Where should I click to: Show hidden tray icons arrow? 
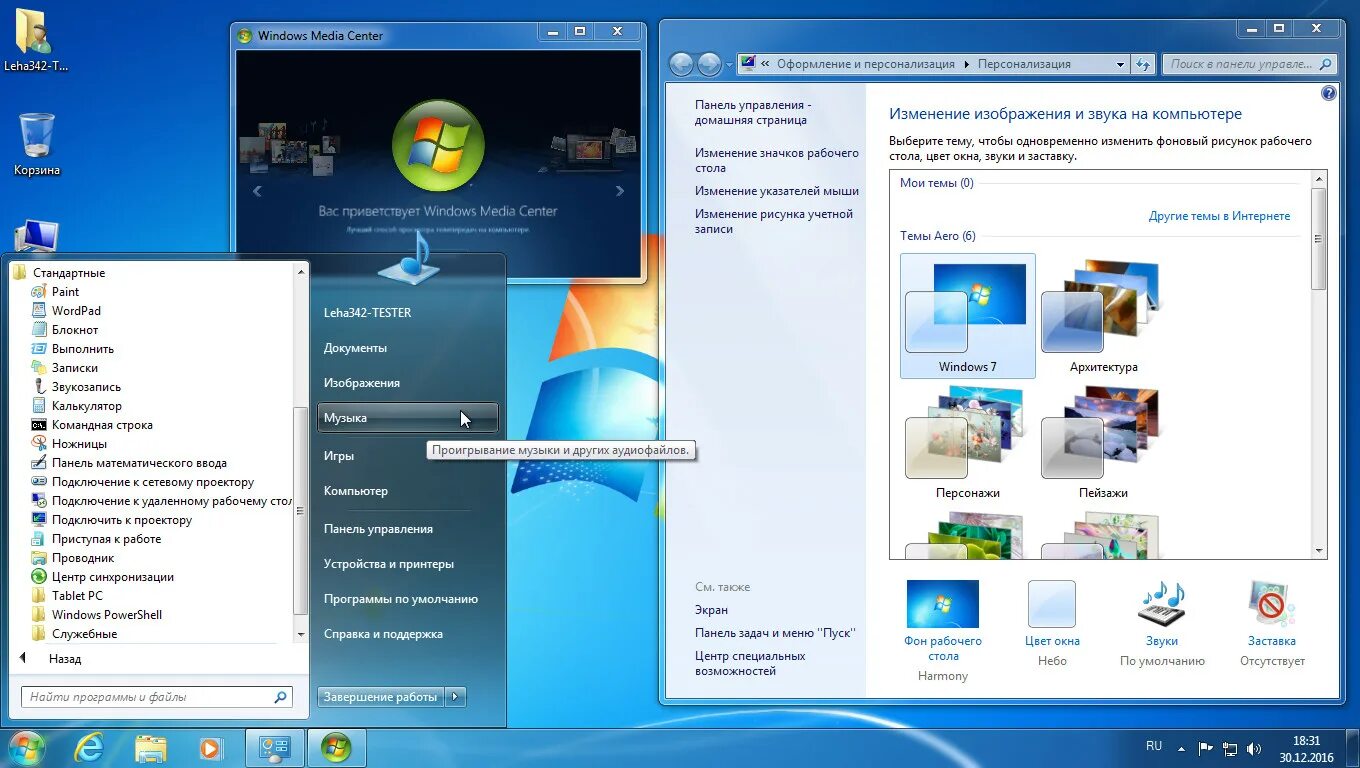(x=1182, y=748)
